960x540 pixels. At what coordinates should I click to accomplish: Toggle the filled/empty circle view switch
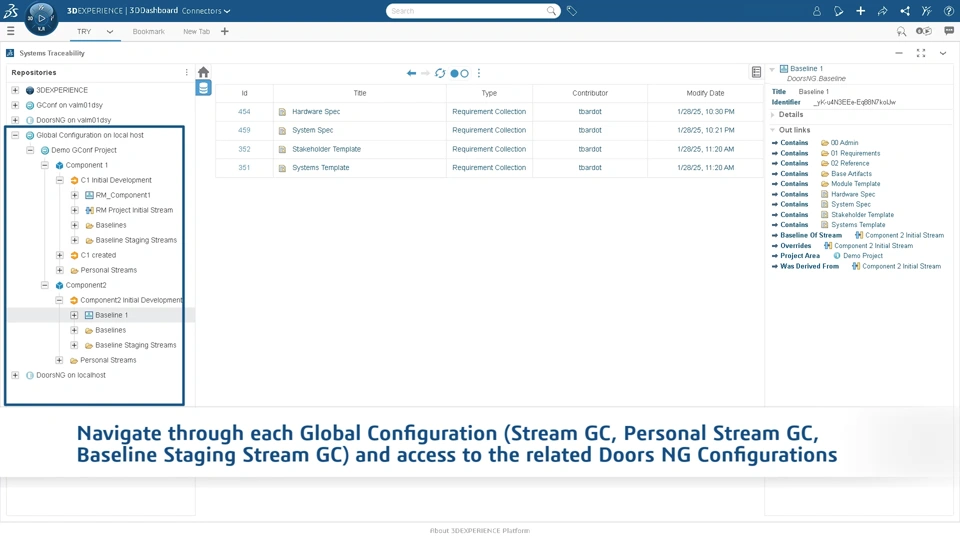tap(459, 73)
